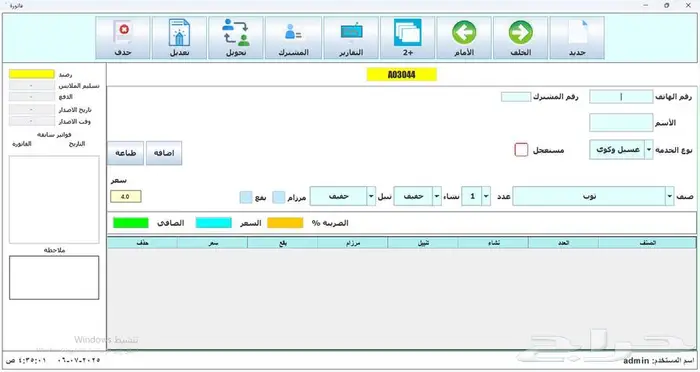
Task: Click the green الصافى net box
Action: point(131,223)
